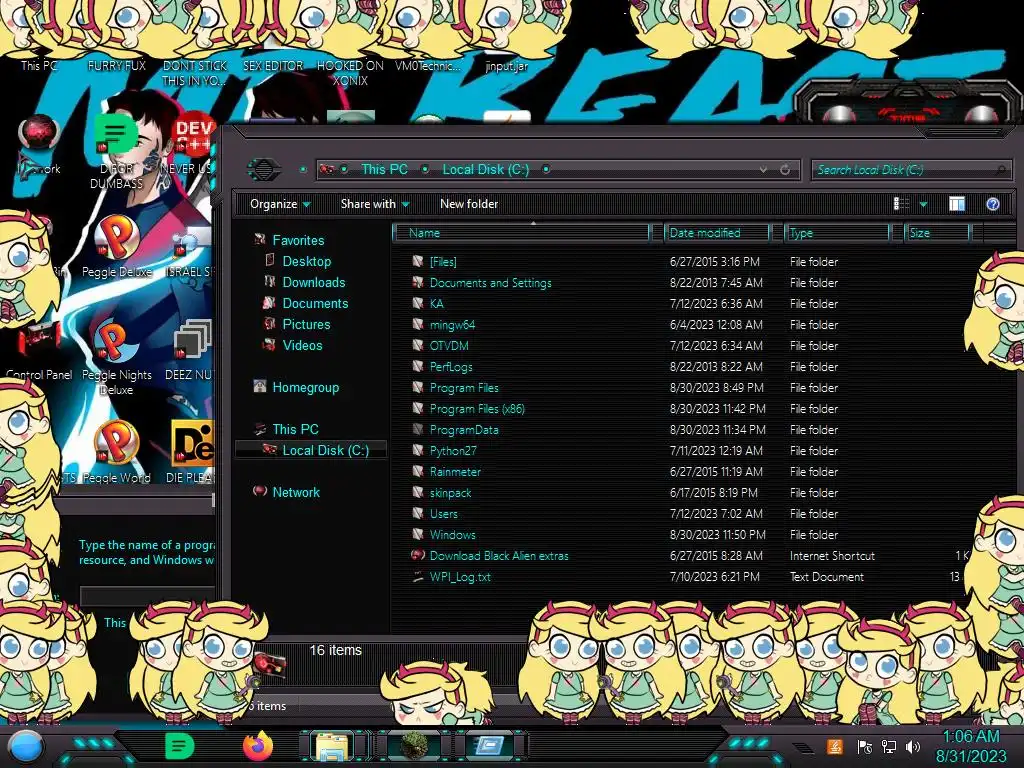Click the Run dialog taskbar button
The width and height of the screenshot is (1024, 768).
[489, 746]
